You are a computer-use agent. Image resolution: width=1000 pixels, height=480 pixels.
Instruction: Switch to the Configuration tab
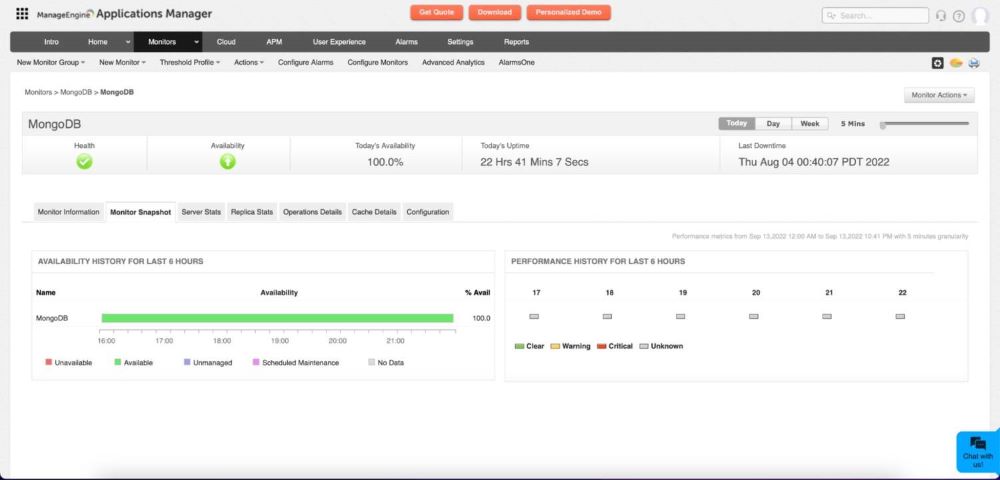428,212
